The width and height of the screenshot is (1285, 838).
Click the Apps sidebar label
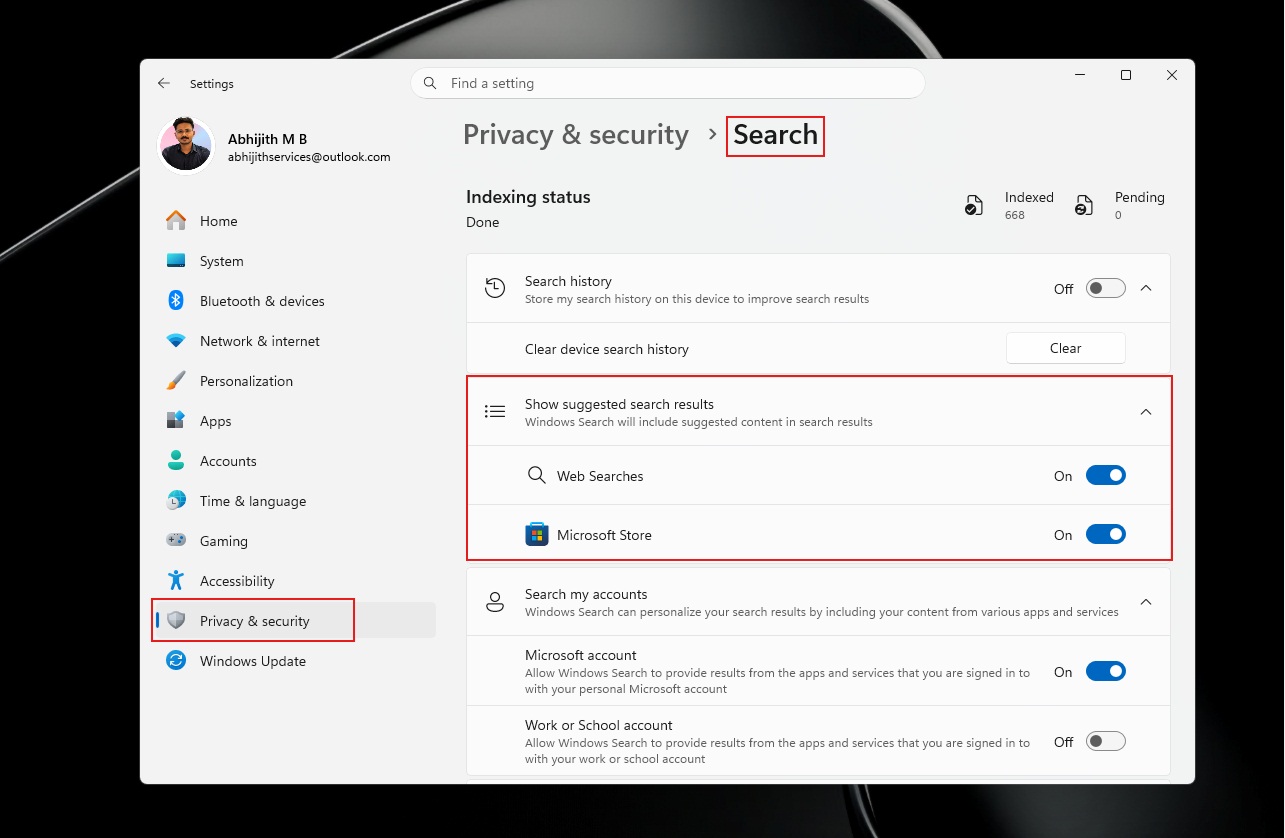pyautogui.click(x=216, y=421)
